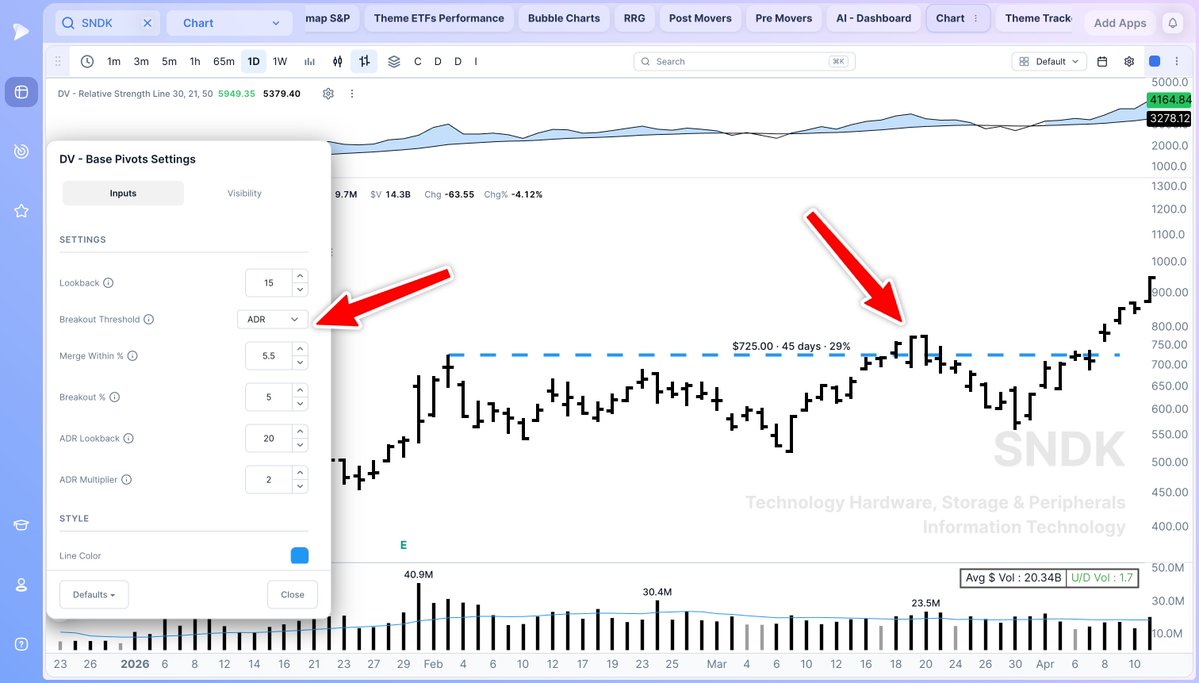
Task: Switch to the Inputs tab
Action: pos(123,194)
